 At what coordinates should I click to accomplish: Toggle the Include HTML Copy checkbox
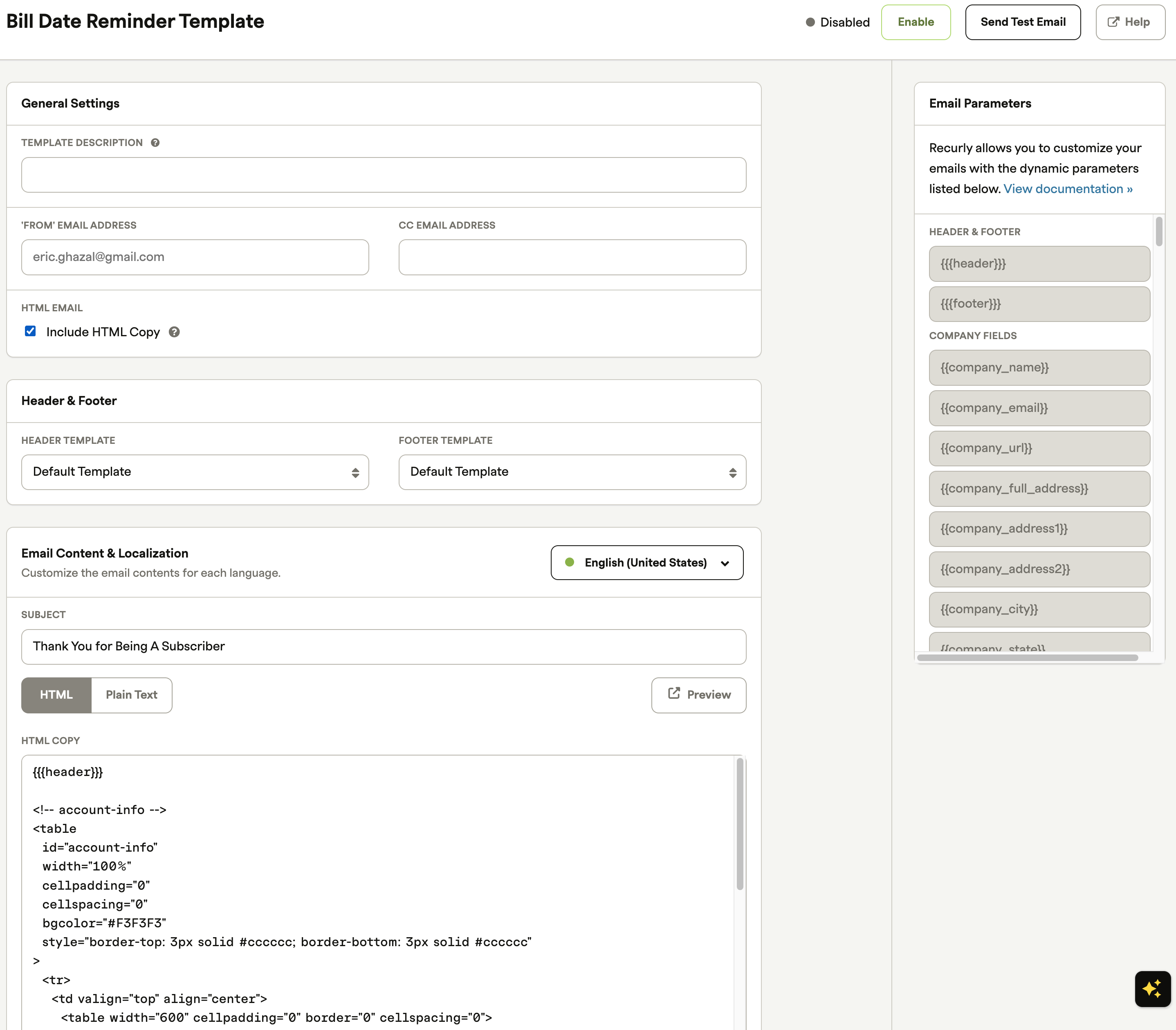pos(30,331)
